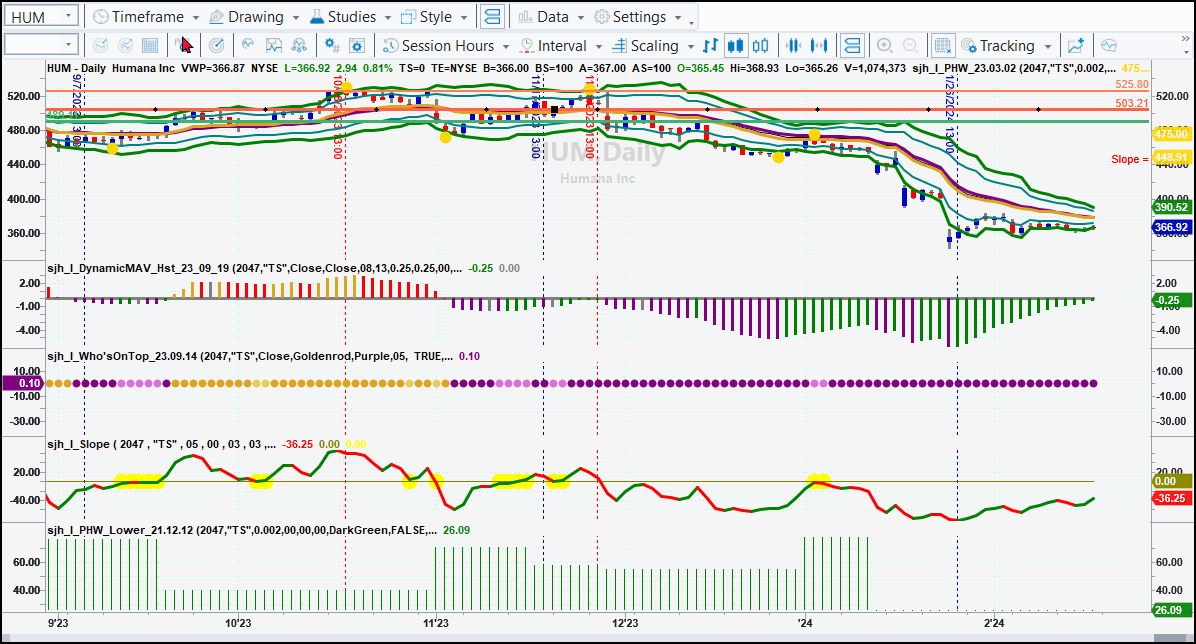This screenshot has width=1196, height=644.
Task: Show hidden toolbar items via double chevron
Action: coord(1185,40)
